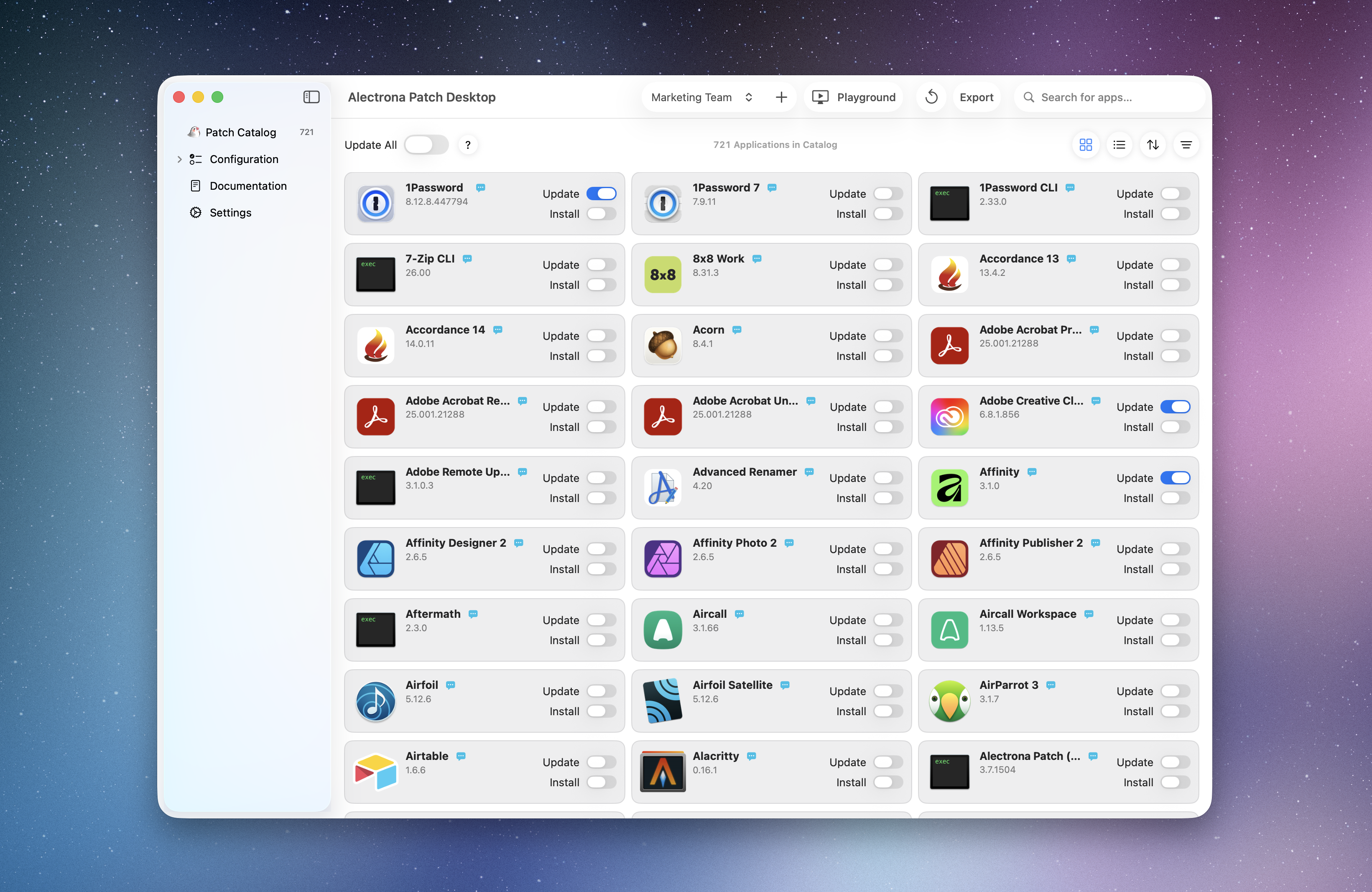Switch to grid view icon
Viewport: 1372px width, 892px height.
(x=1086, y=145)
